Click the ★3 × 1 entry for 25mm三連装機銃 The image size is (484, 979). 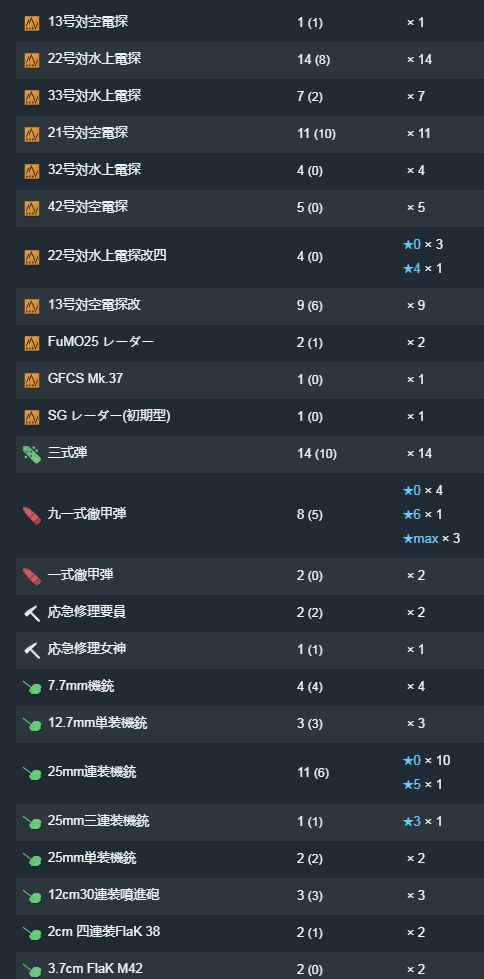[x=423, y=821]
